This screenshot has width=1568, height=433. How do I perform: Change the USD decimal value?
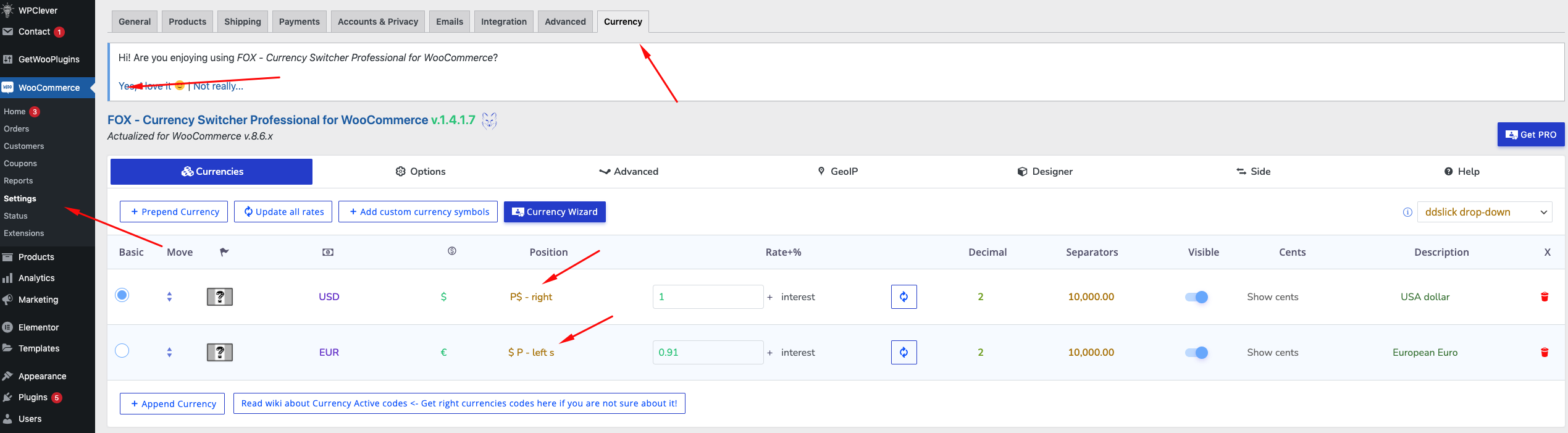(980, 296)
